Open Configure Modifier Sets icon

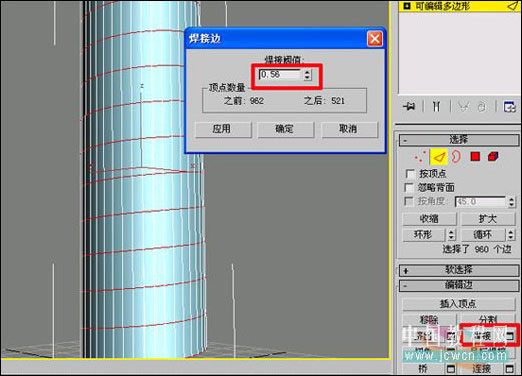510,107
